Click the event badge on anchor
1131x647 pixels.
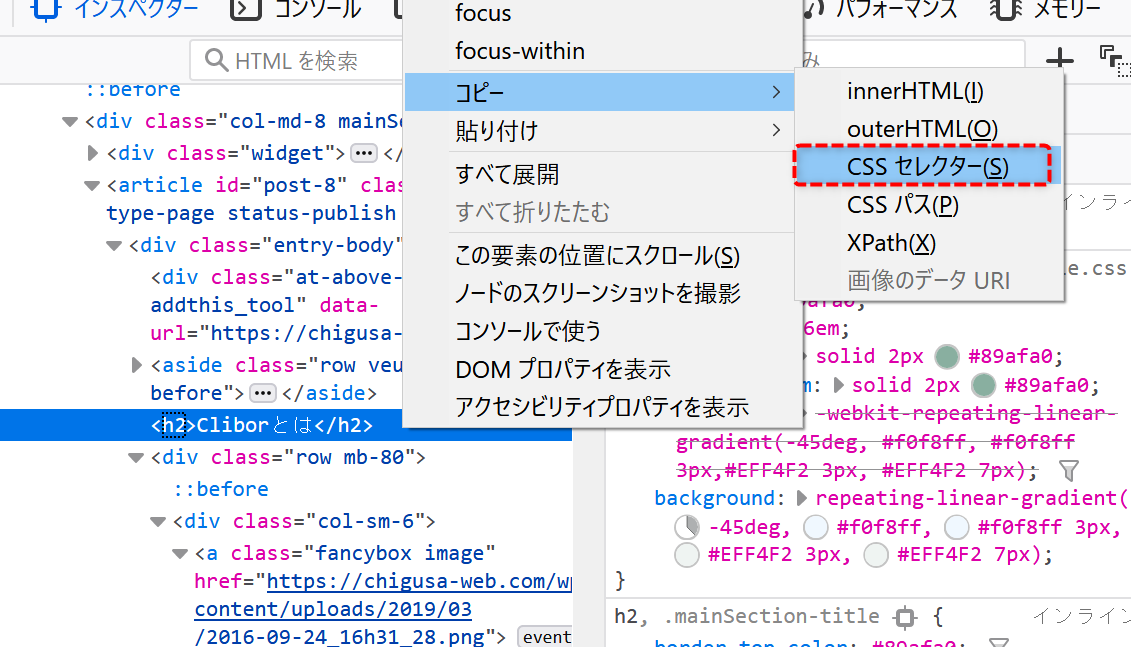(x=545, y=637)
